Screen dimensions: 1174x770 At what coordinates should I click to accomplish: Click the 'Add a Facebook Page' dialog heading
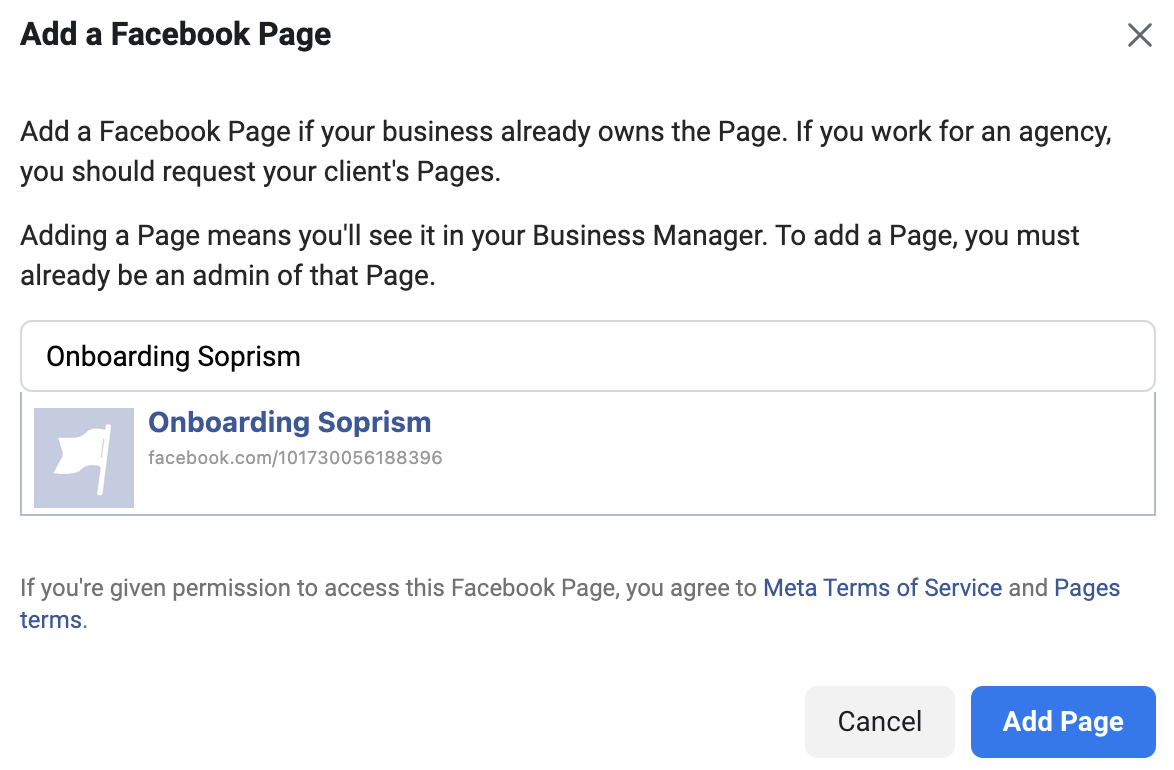point(176,34)
